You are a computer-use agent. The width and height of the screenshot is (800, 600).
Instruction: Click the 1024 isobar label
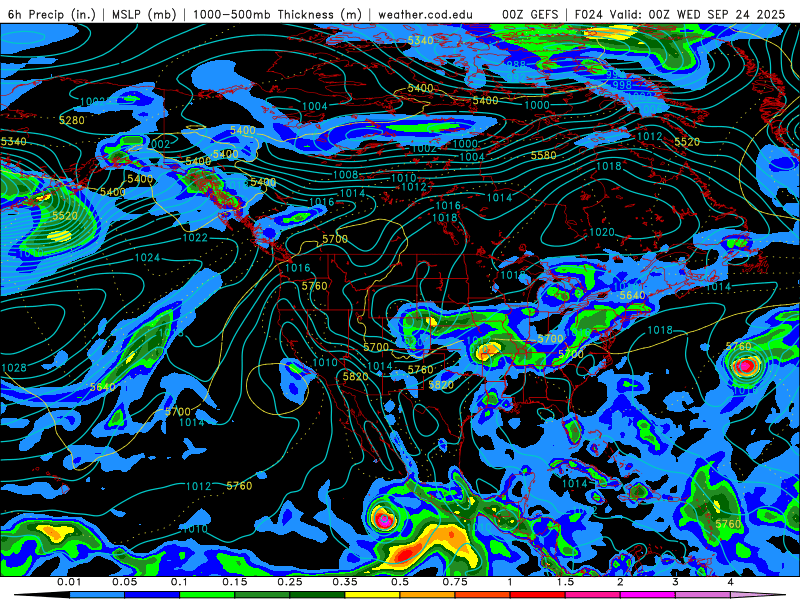coord(147,258)
